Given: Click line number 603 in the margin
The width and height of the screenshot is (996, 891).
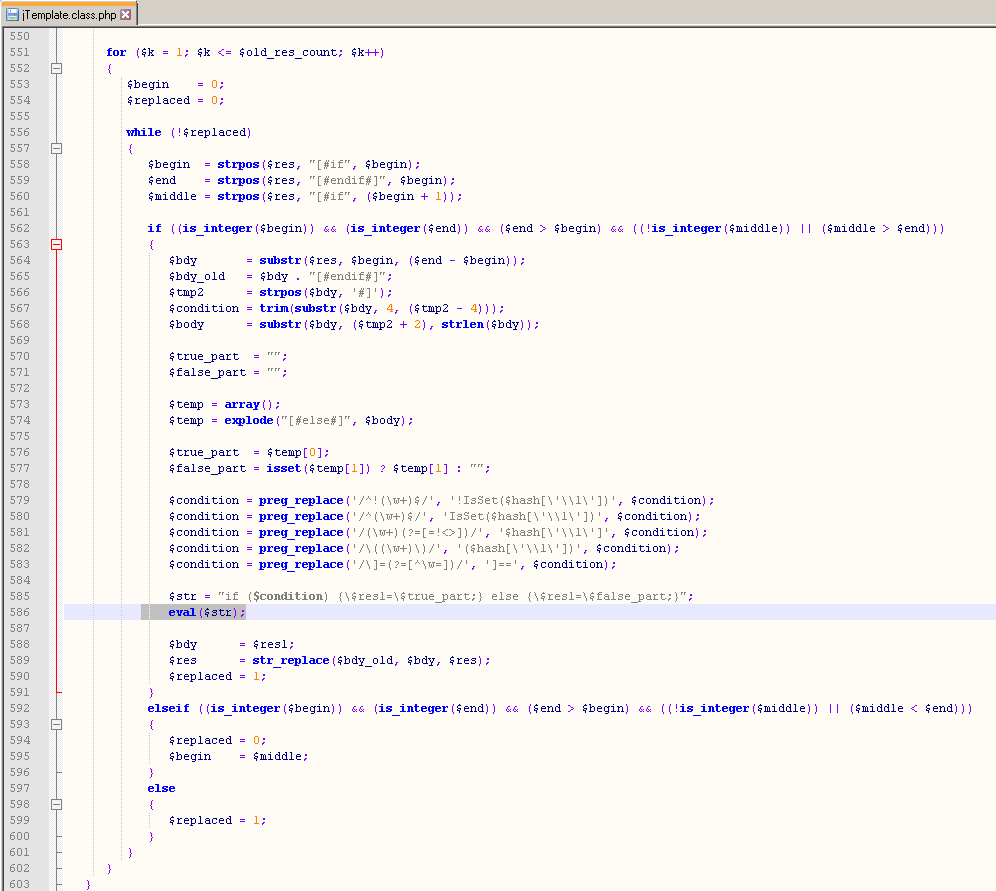Looking at the screenshot, I should point(19,884).
